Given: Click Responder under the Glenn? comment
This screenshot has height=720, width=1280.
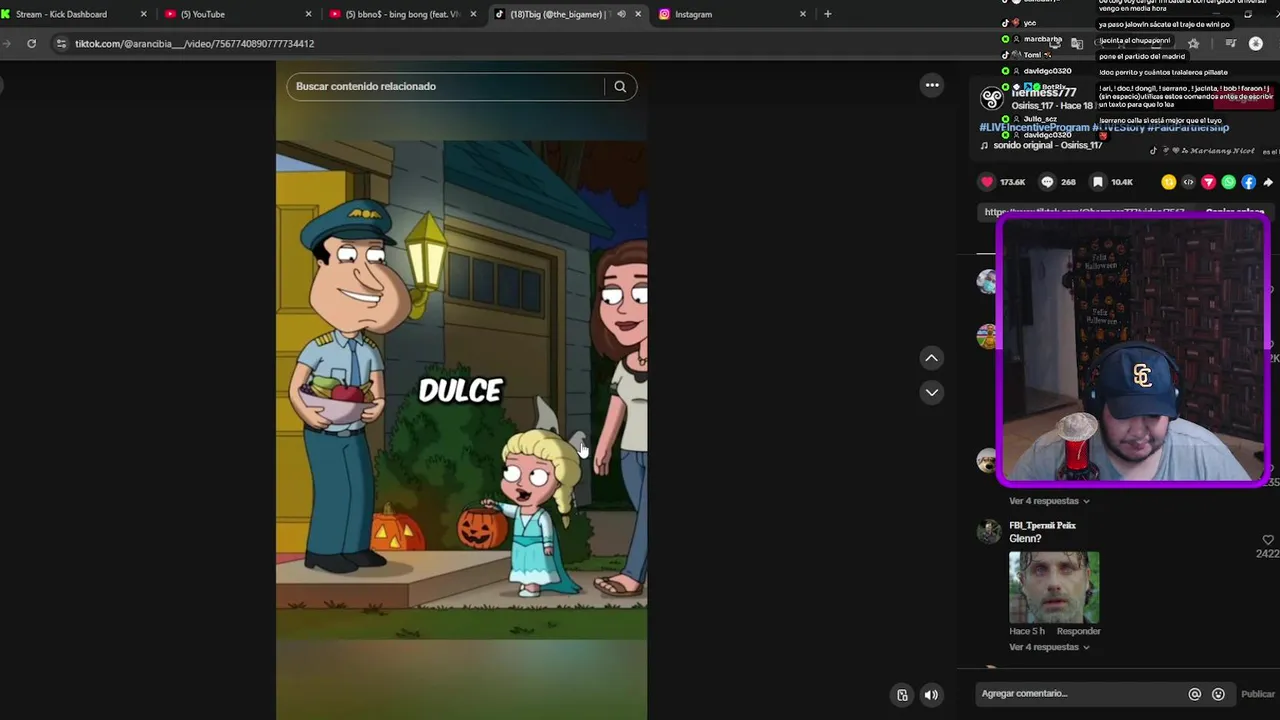Looking at the screenshot, I should [x=1078, y=631].
